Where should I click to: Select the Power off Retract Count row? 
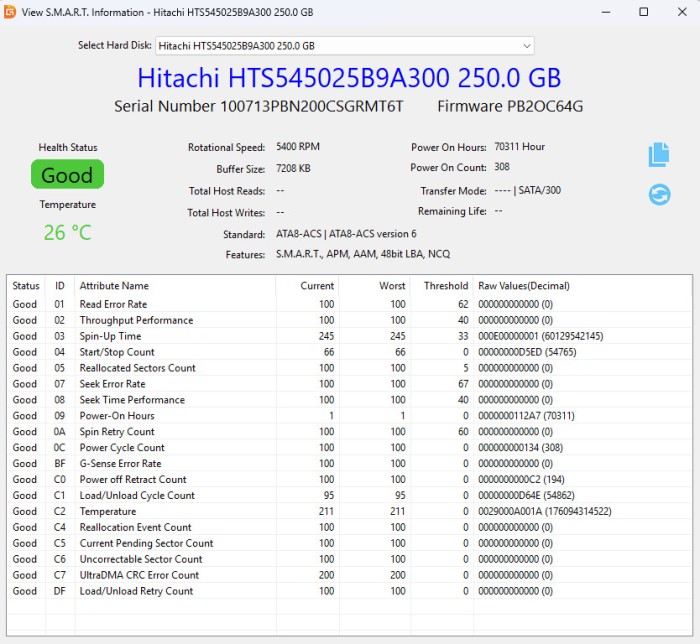[x=350, y=479]
